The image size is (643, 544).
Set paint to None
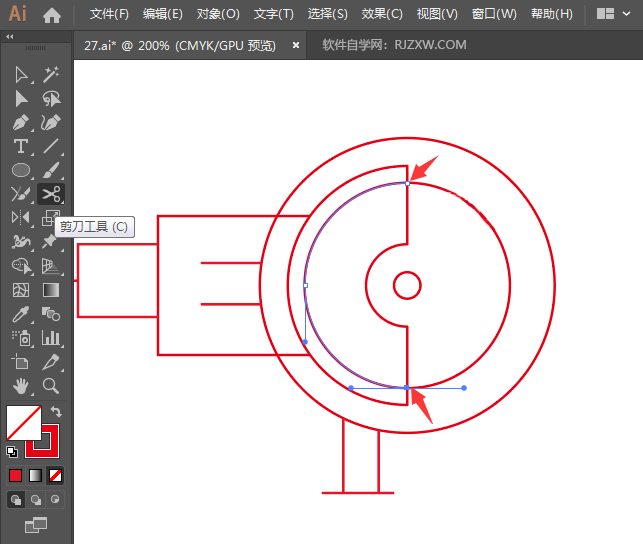[56, 475]
